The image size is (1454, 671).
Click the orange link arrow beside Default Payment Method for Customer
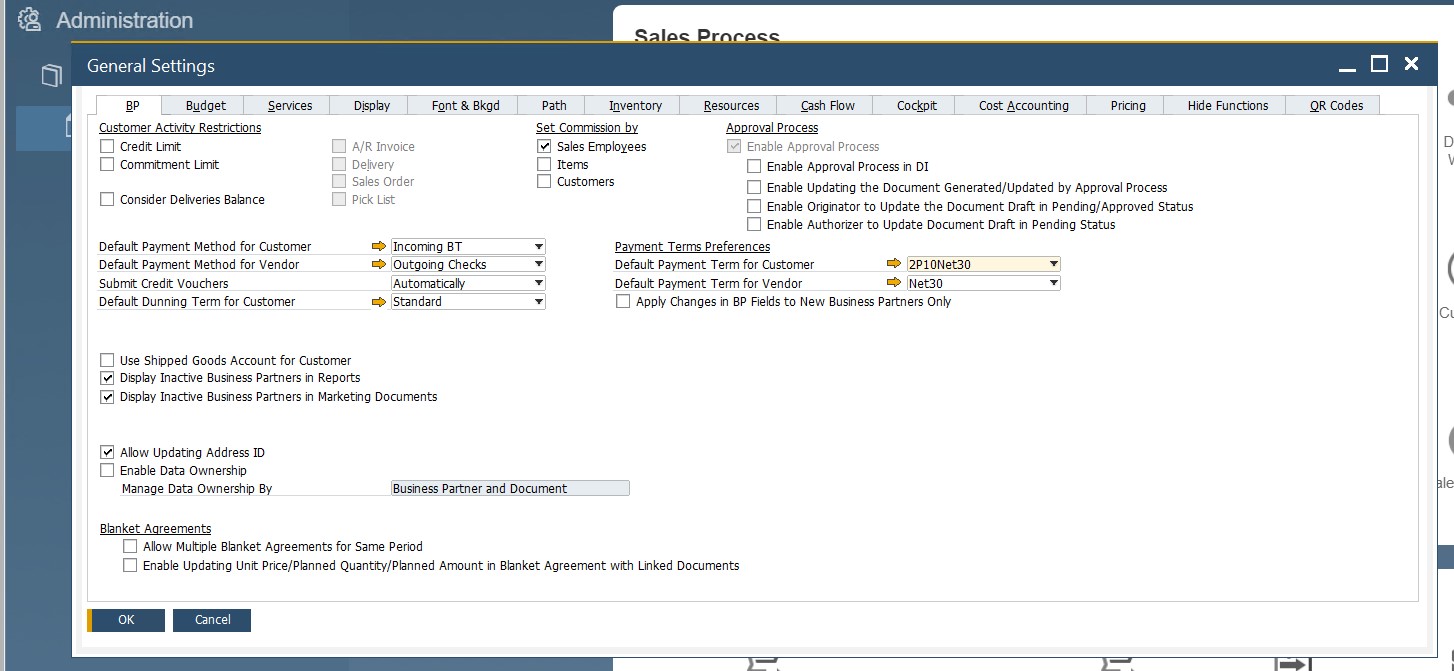[378, 246]
